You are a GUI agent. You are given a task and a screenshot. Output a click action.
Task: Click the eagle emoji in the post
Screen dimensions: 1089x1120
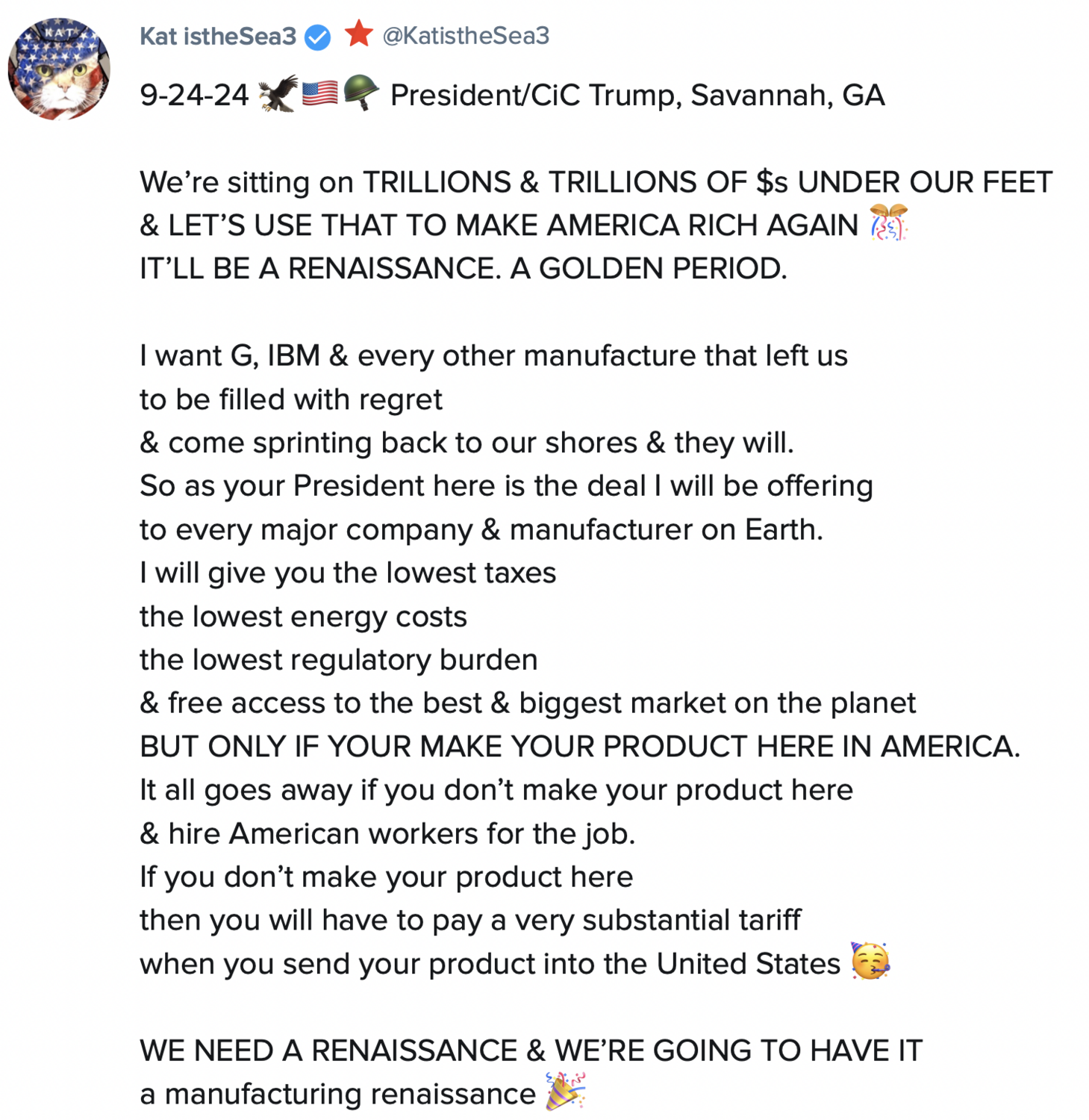(x=278, y=94)
